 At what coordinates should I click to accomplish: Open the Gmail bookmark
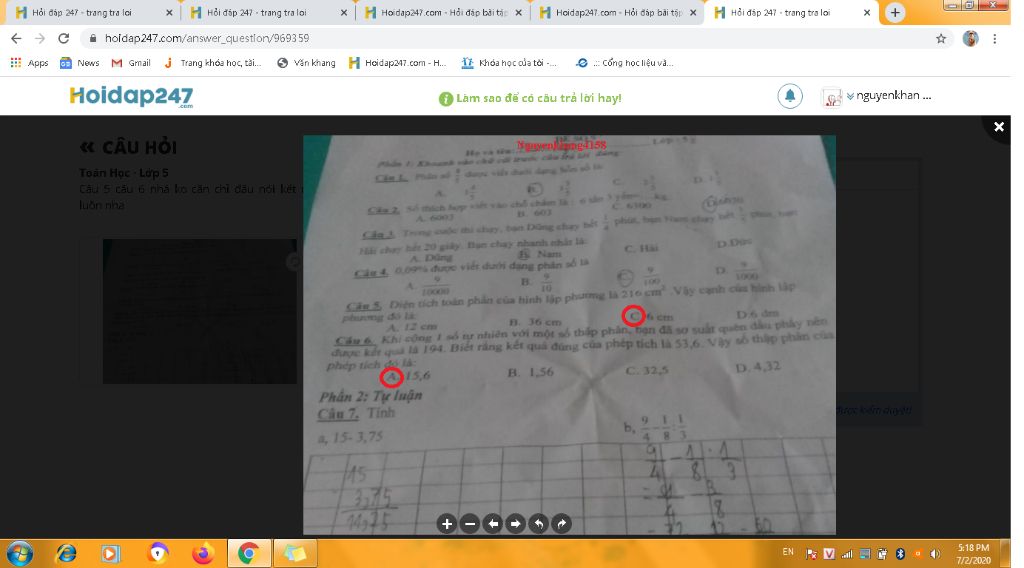click(x=131, y=63)
